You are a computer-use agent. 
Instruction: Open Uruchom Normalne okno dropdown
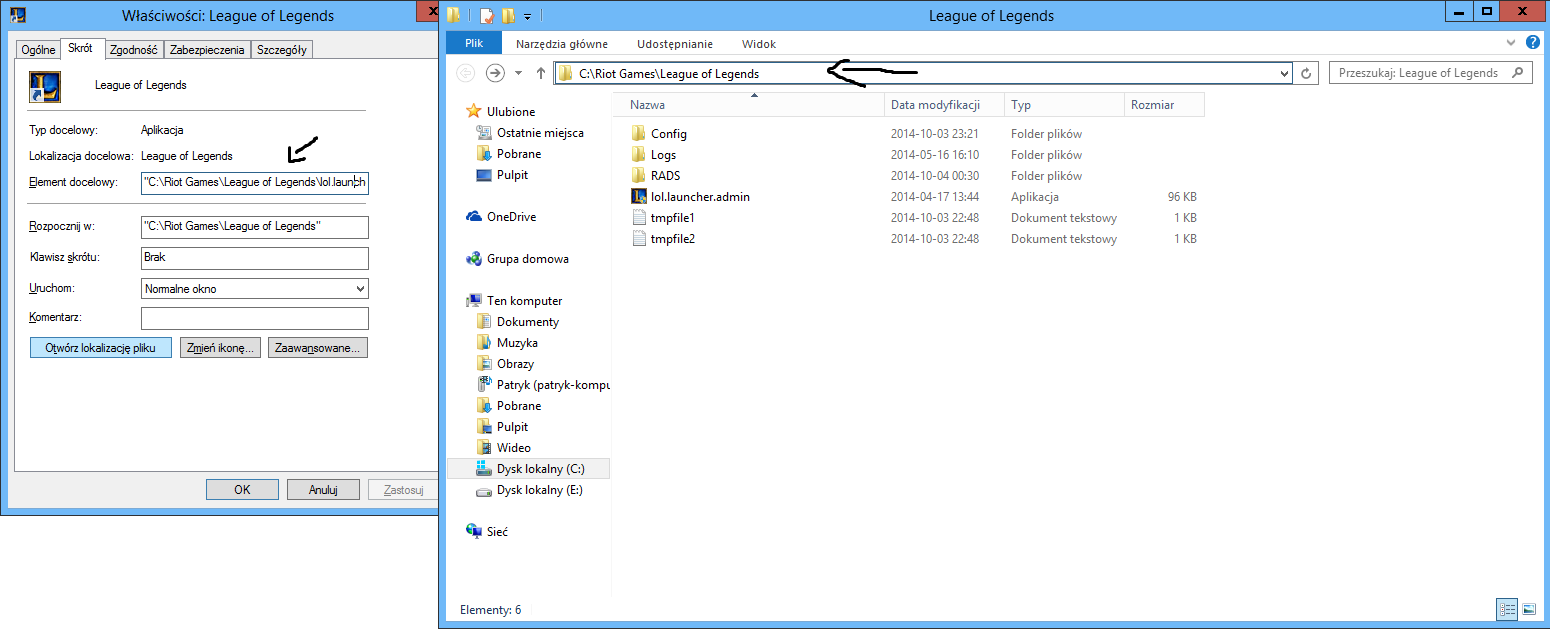click(255, 289)
